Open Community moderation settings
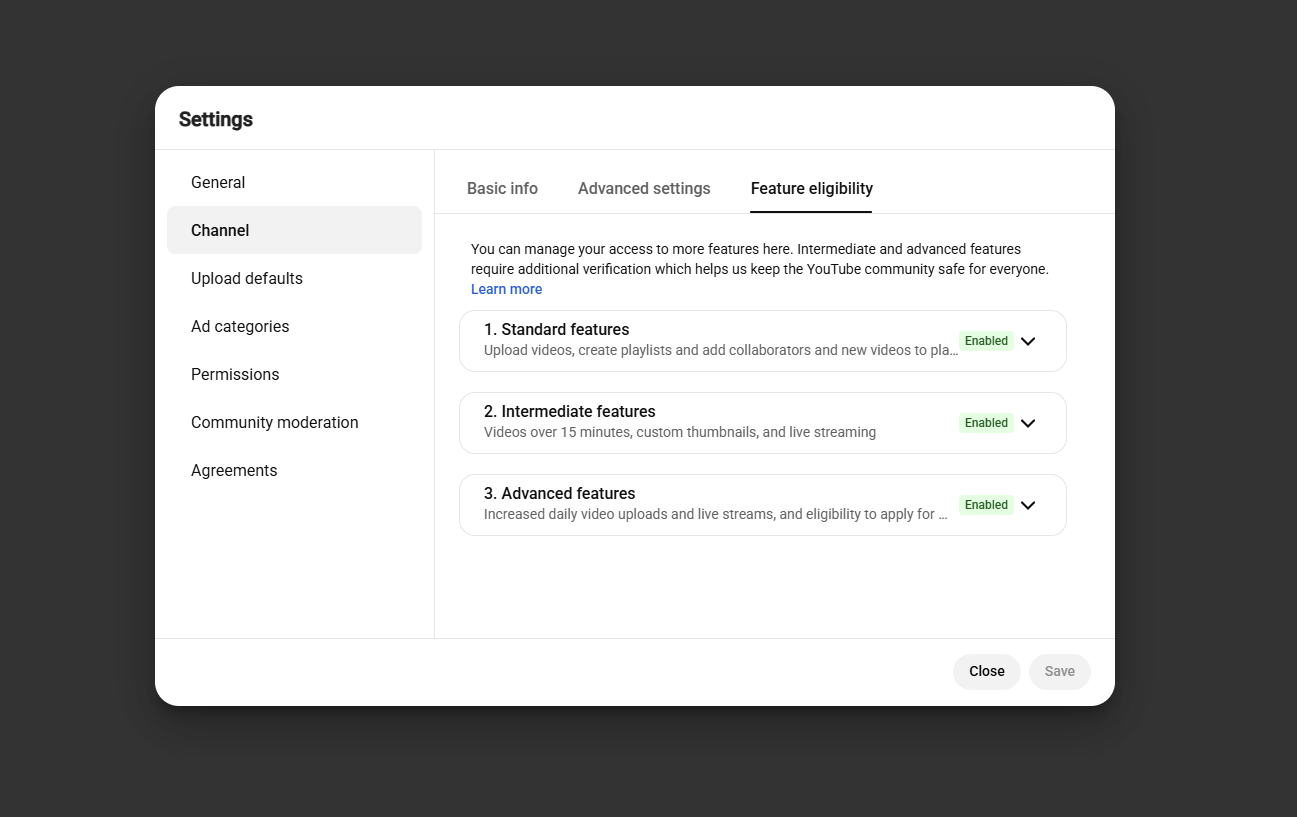 (294, 422)
